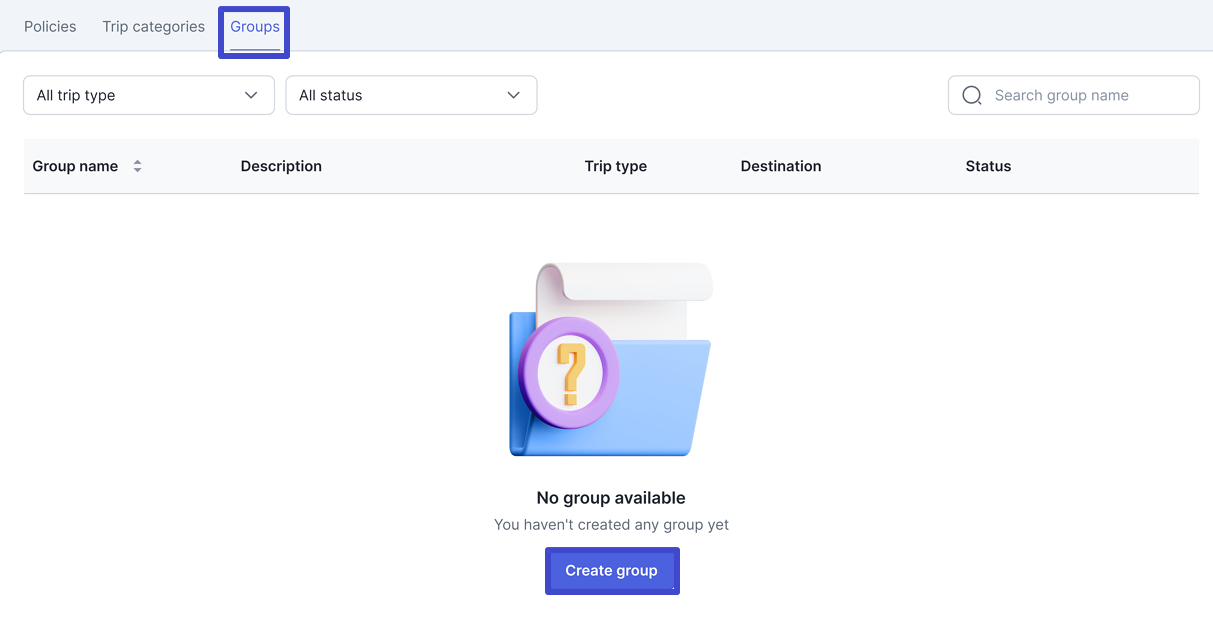This screenshot has height=623, width=1213.
Task: Open the All trip type dropdown
Action: tap(149, 96)
